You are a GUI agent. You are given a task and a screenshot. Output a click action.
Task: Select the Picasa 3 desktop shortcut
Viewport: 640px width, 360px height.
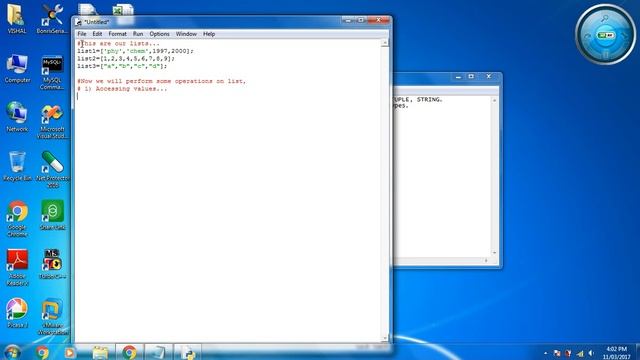[x=17, y=313]
